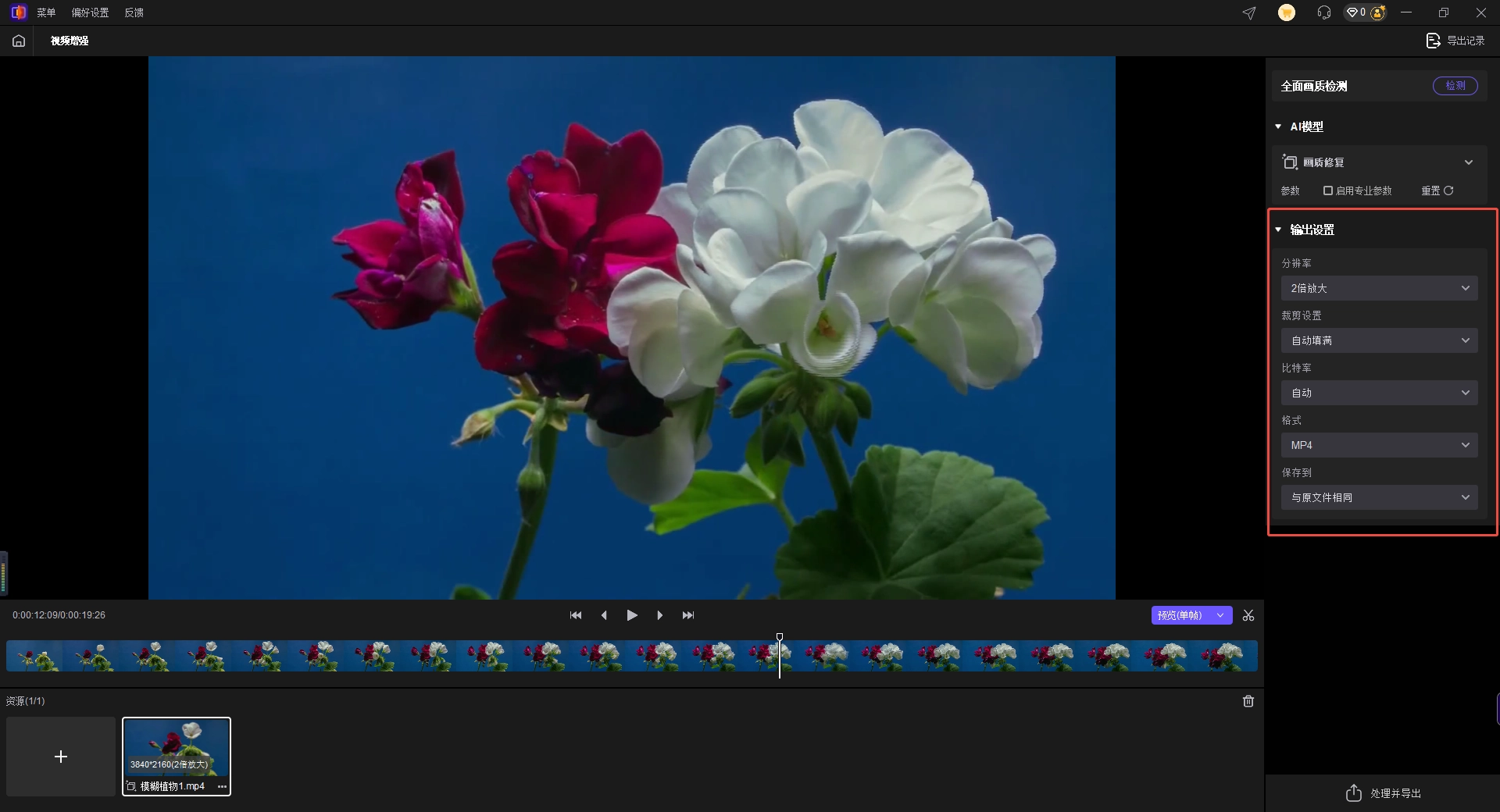
Task: Open the 偏好设置 menu
Action: tap(91, 12)
